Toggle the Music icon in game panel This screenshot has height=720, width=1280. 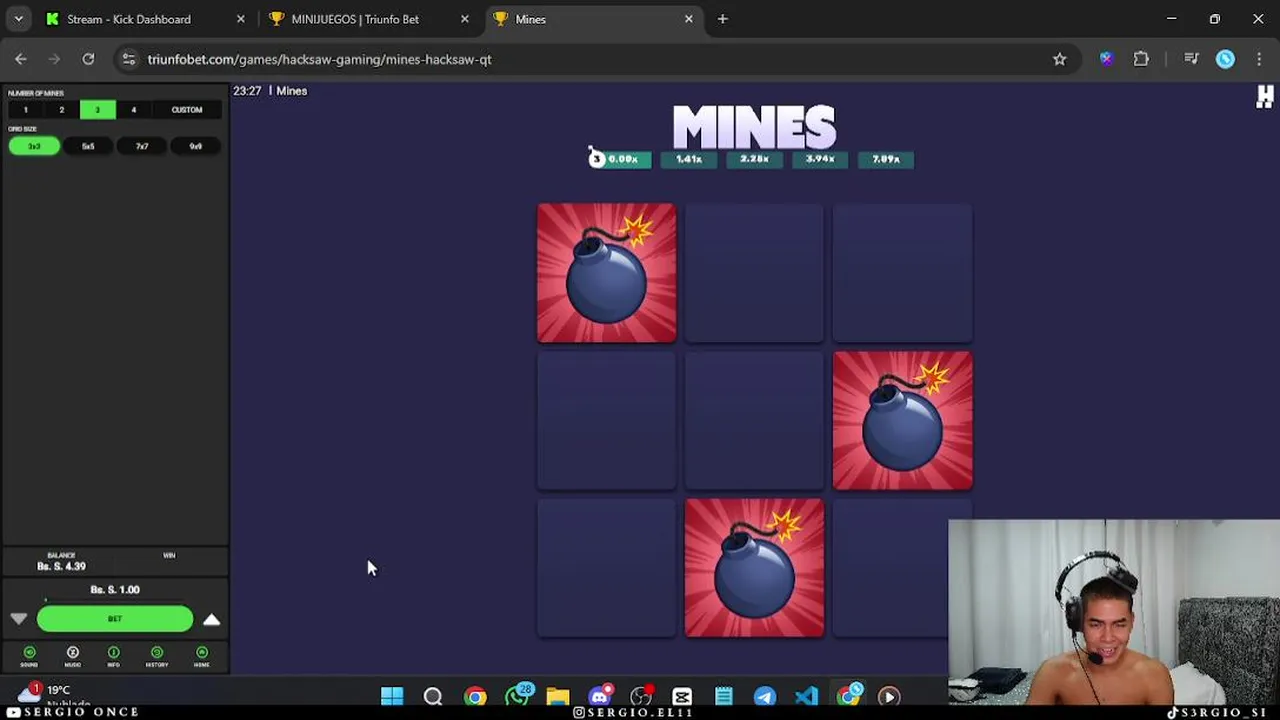point(72,656)
